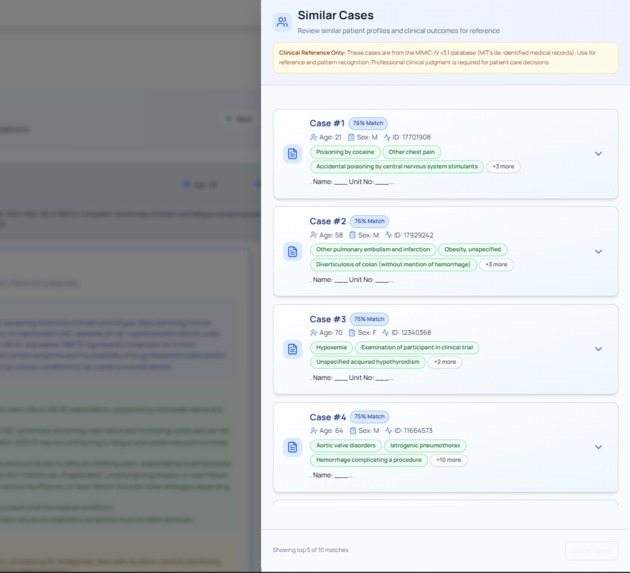Click the document icon for Case #1
630x573 pixels.
(x=292, y=153)
